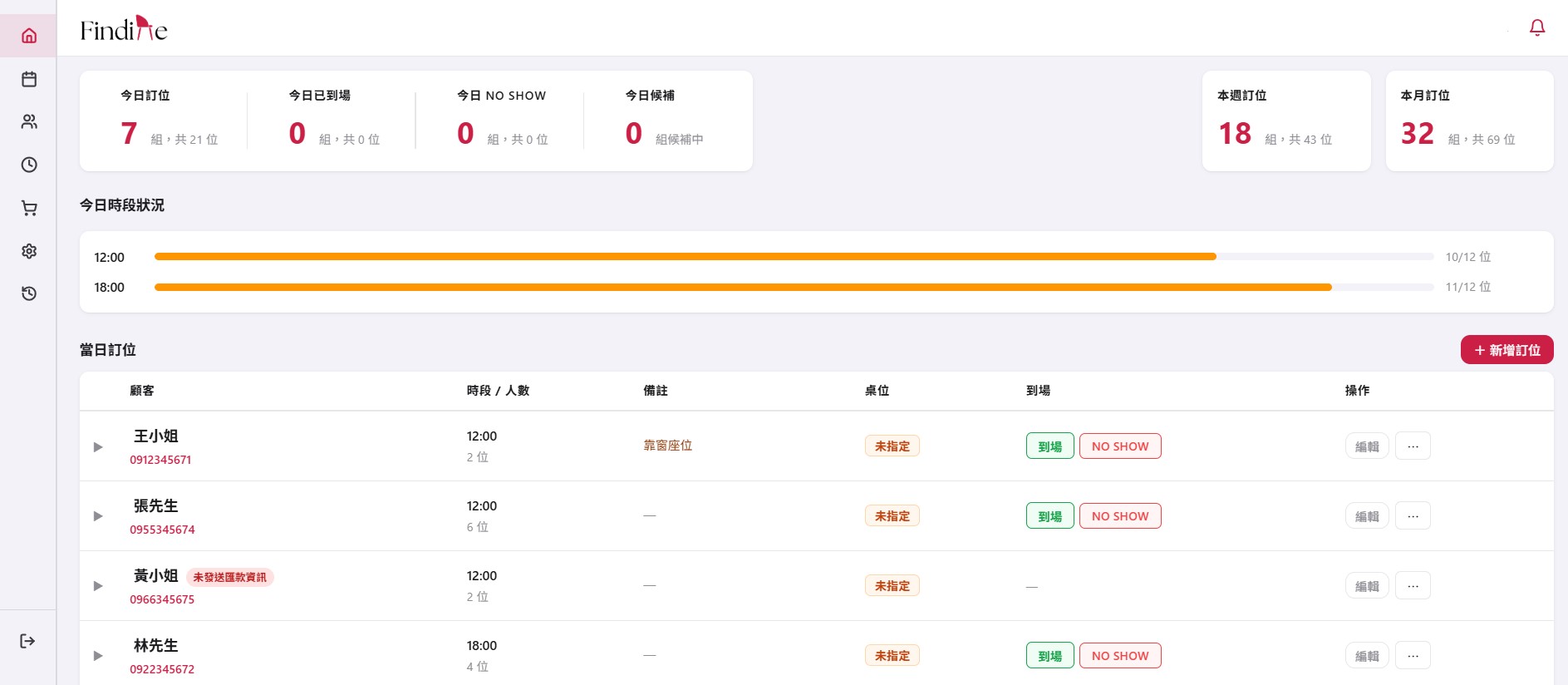
Task: Click the 今日候補 stat
Action: click(665, 121)
